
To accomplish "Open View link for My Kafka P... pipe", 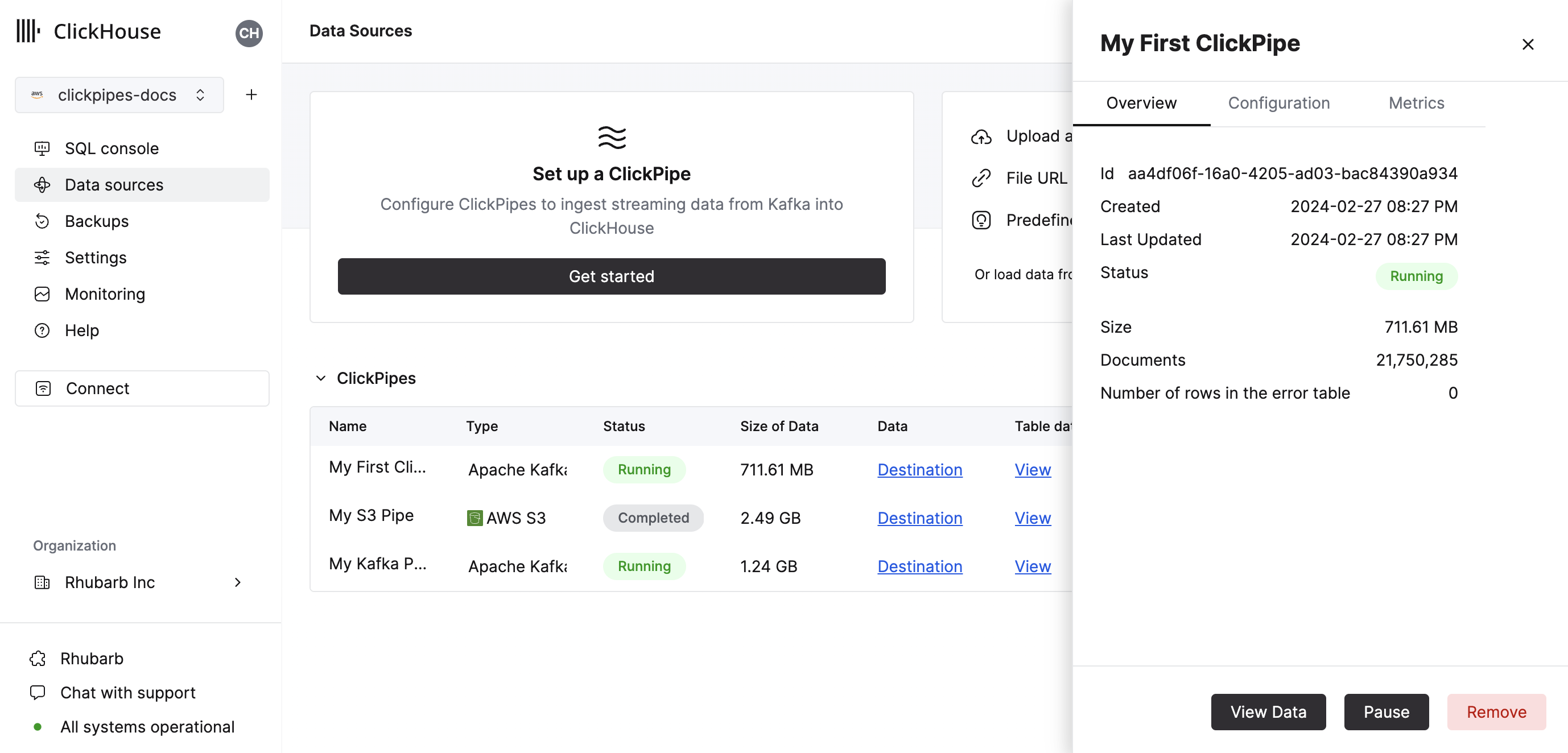I will point(1033,565).
